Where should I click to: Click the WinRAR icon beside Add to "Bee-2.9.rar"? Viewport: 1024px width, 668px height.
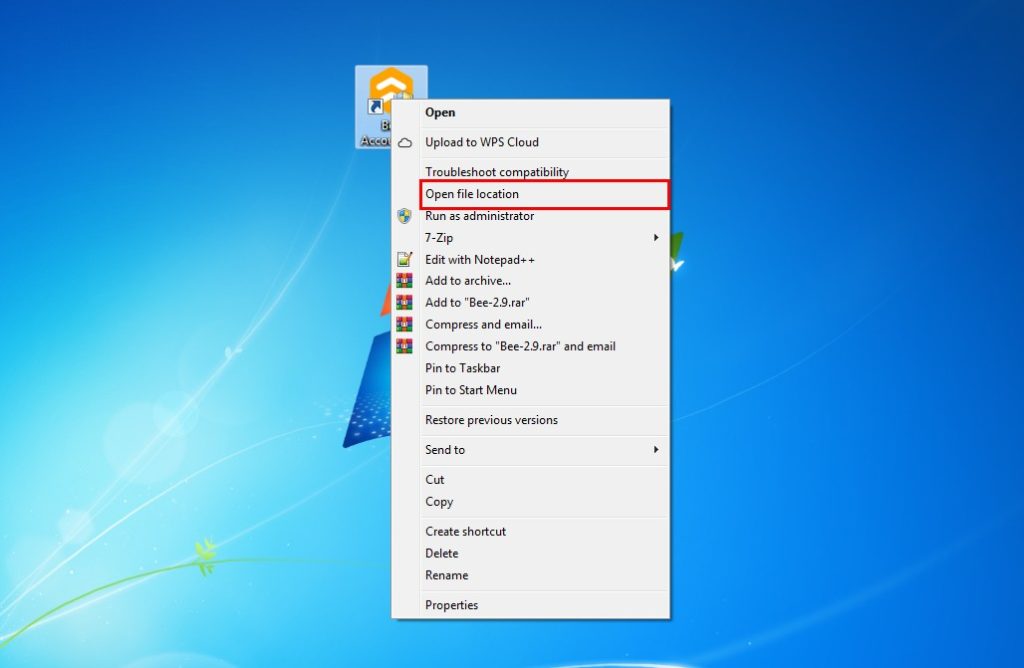pos(405,303)
